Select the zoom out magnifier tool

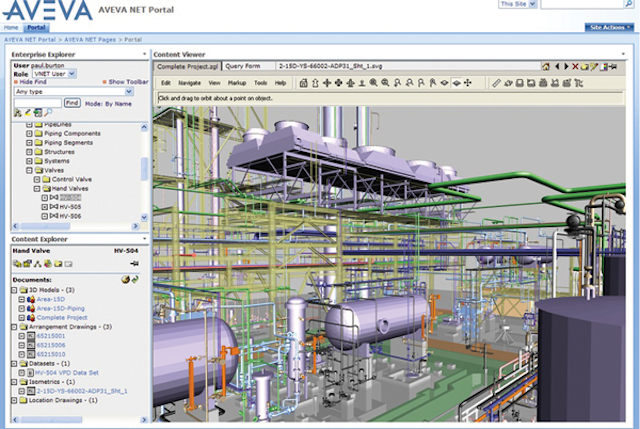coord(385,83)
